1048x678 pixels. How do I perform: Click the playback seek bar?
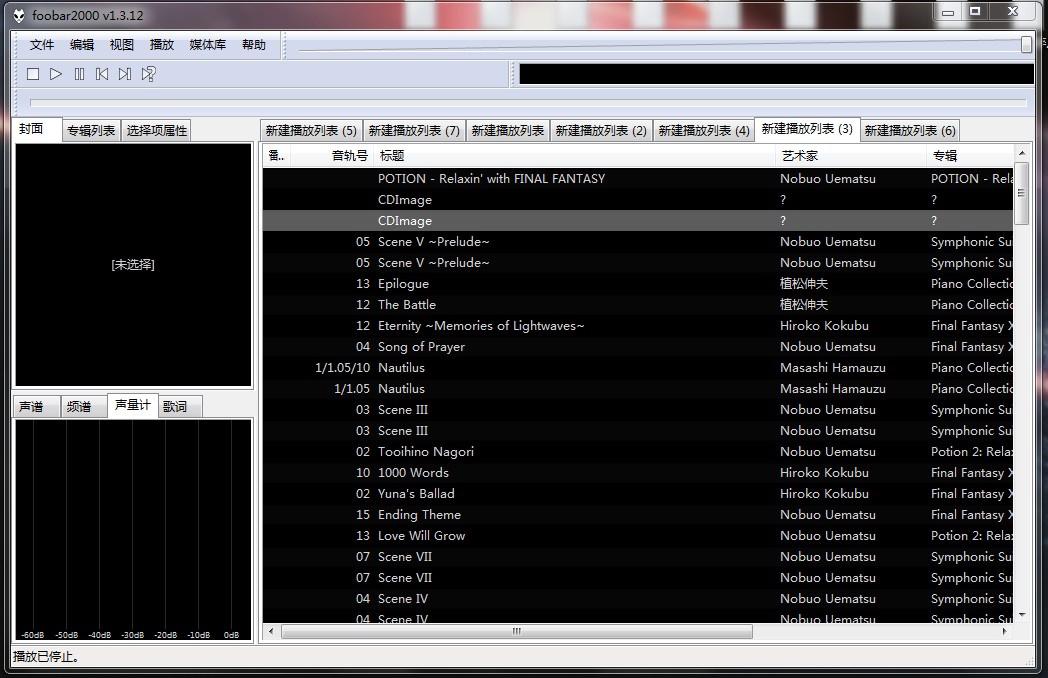pos(528,102)
